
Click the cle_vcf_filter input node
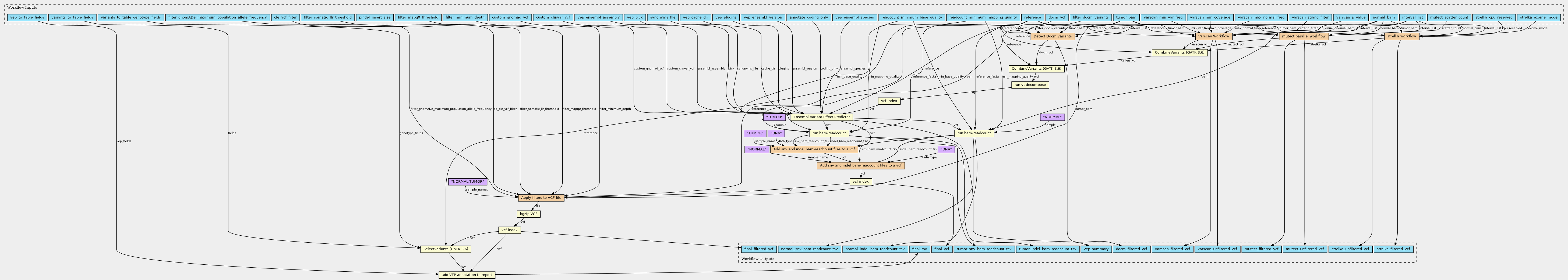(x=285, y=18)
